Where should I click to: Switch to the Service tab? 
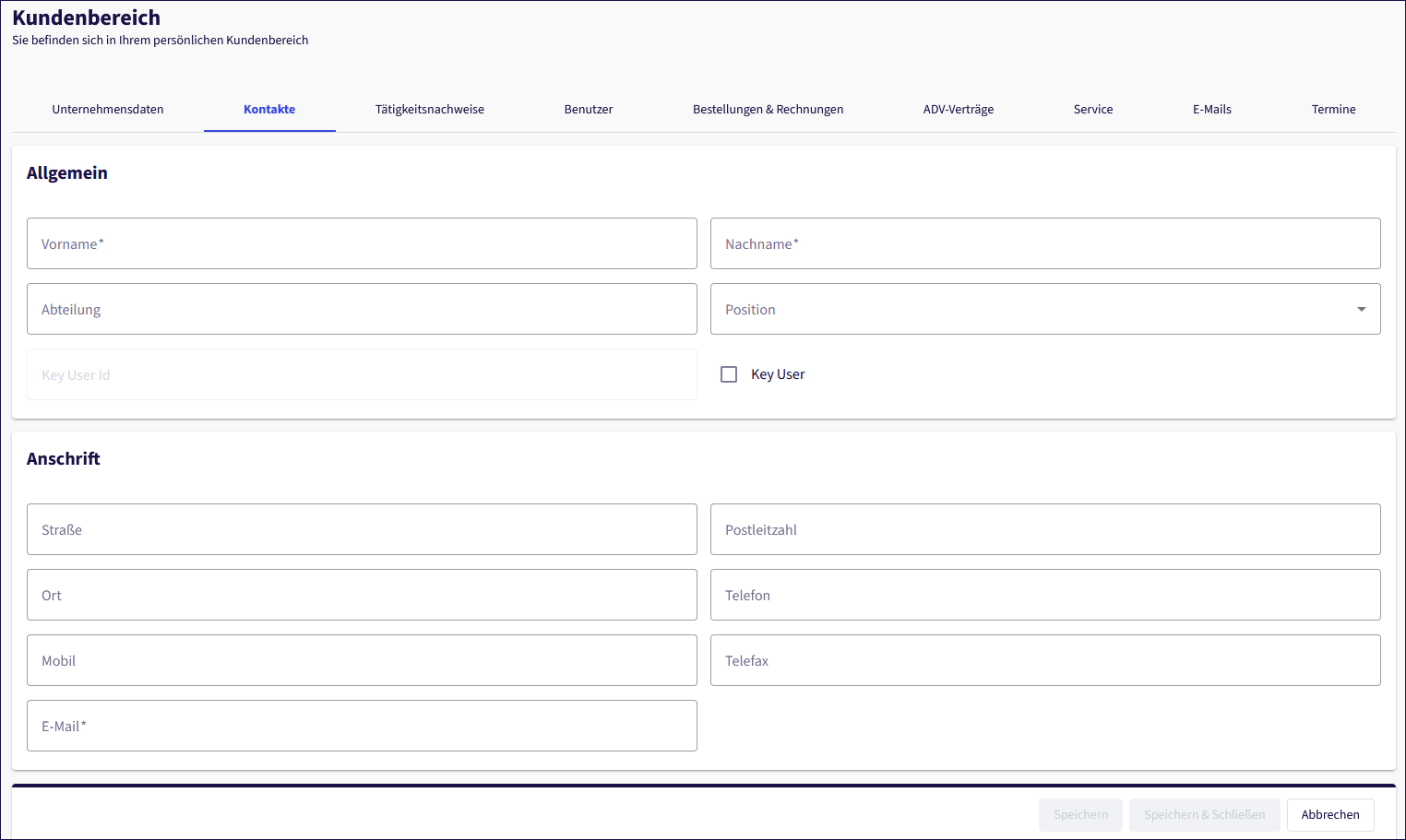click(x=1093, y=109)
